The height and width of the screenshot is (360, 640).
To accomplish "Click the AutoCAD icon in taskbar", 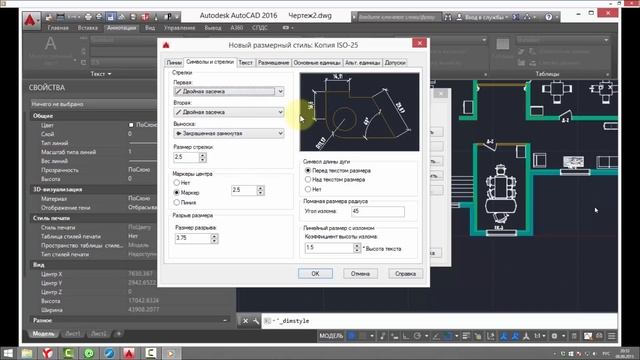I will coord(129,353).
